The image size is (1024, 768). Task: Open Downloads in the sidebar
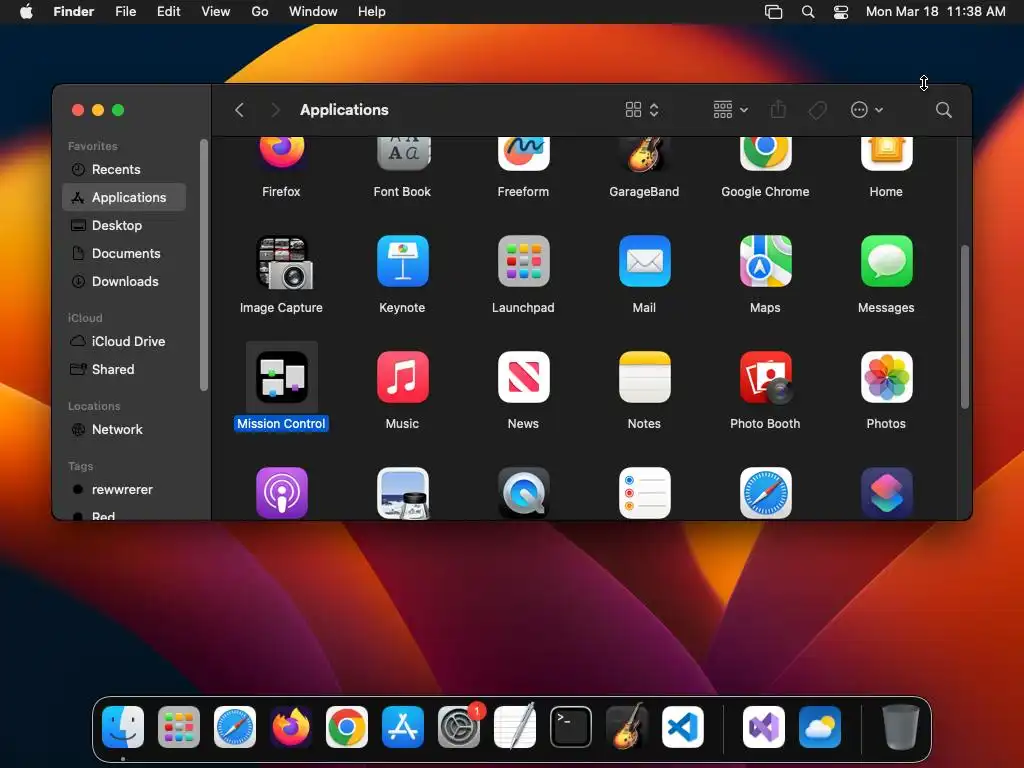tap(124, 281)
